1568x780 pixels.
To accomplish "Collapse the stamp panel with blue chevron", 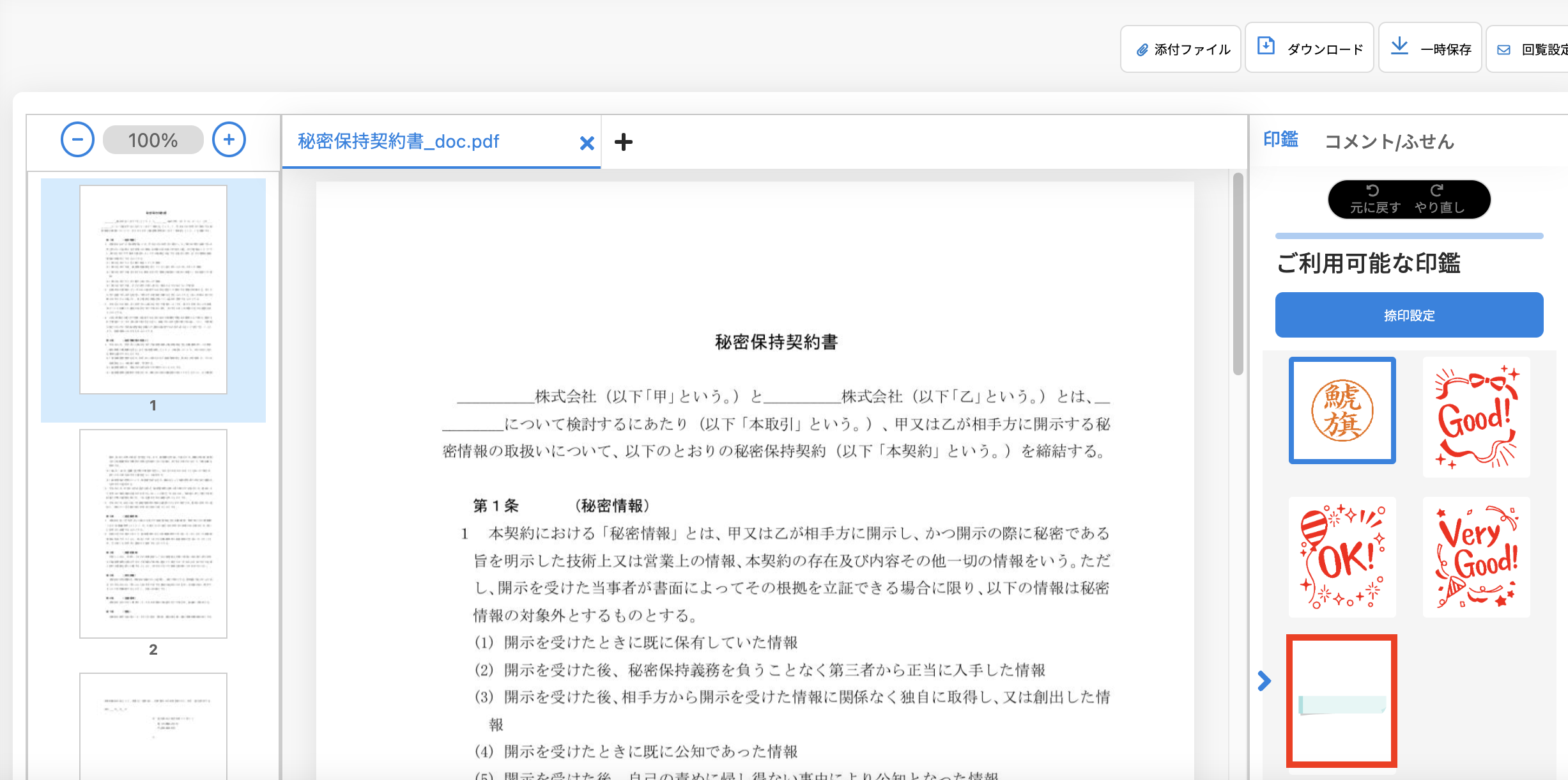I will 1264,681.
